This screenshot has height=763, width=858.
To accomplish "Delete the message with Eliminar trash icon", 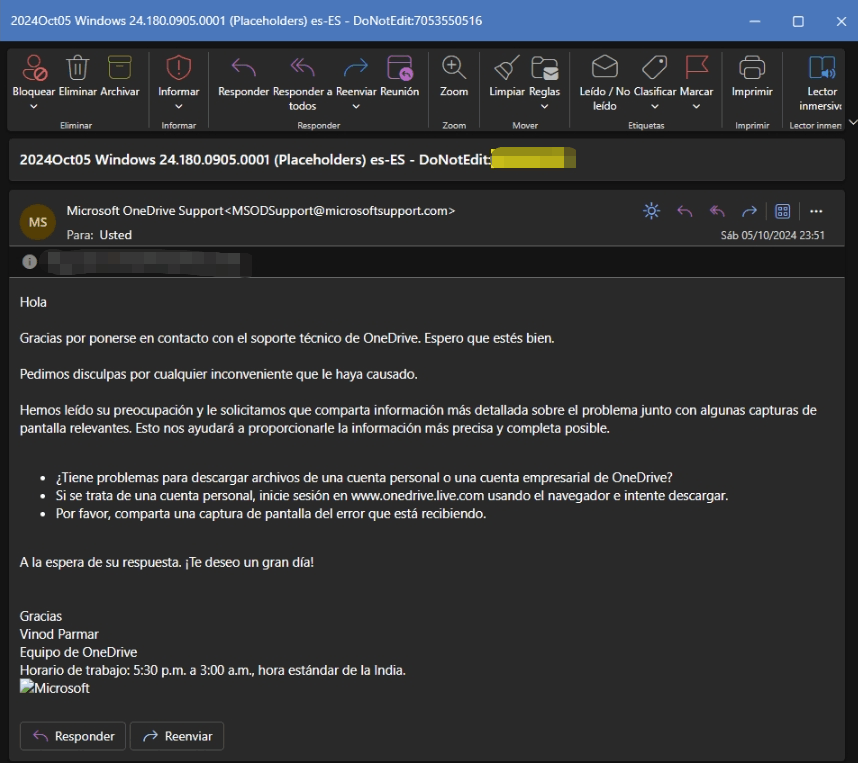I will click(78, 68).
